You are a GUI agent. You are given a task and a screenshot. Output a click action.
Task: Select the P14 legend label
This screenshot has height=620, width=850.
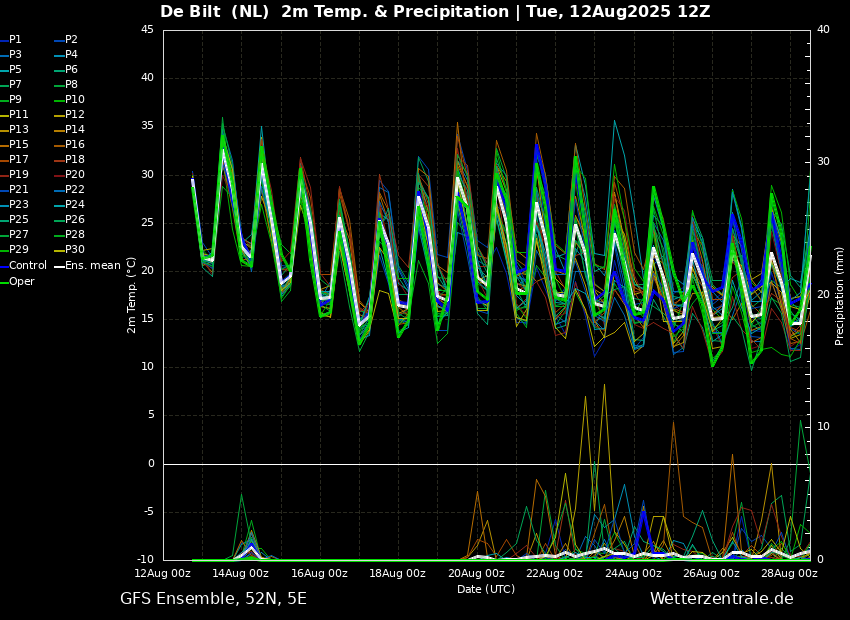75,130
